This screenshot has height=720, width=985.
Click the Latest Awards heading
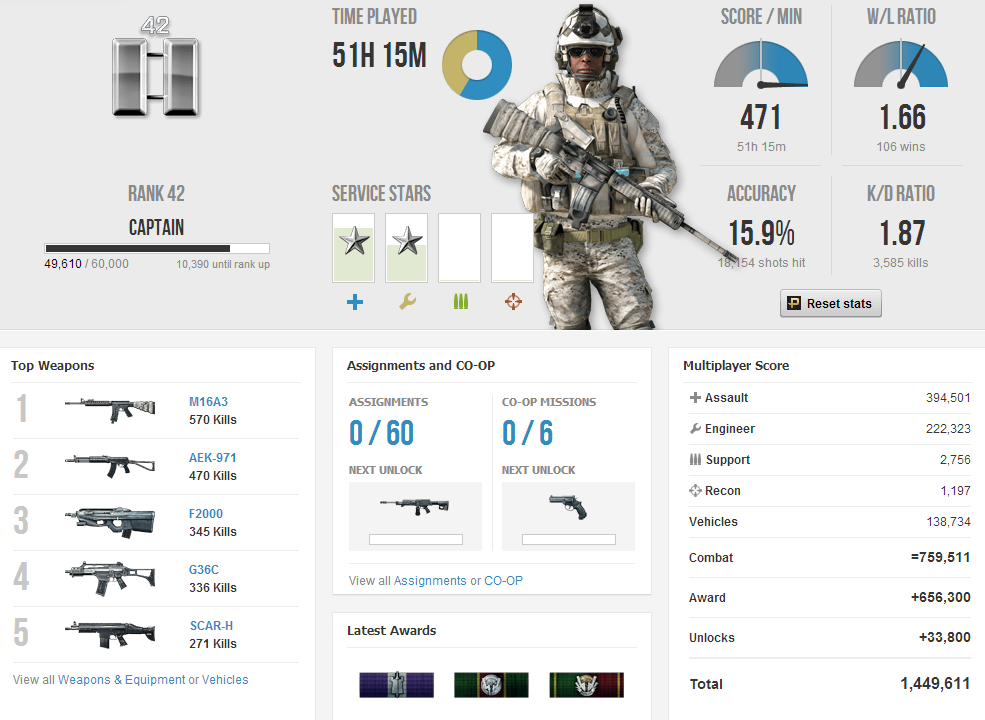pyautogui.click(x=391, y=630)
